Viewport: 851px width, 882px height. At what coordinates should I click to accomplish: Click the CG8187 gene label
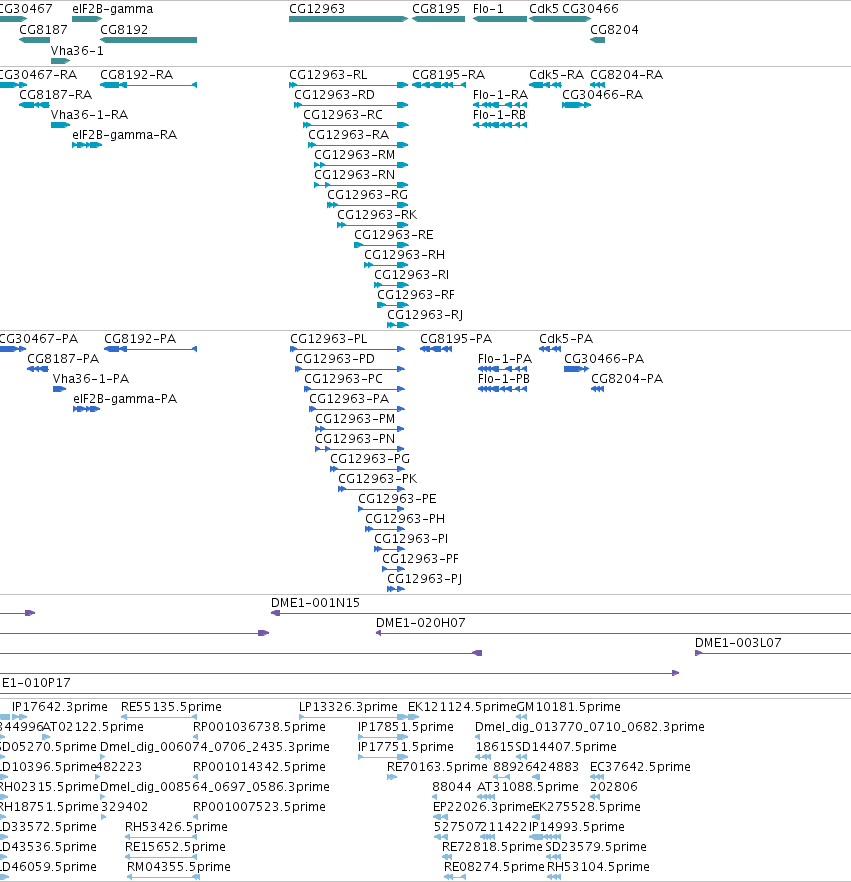pos(43,30)
